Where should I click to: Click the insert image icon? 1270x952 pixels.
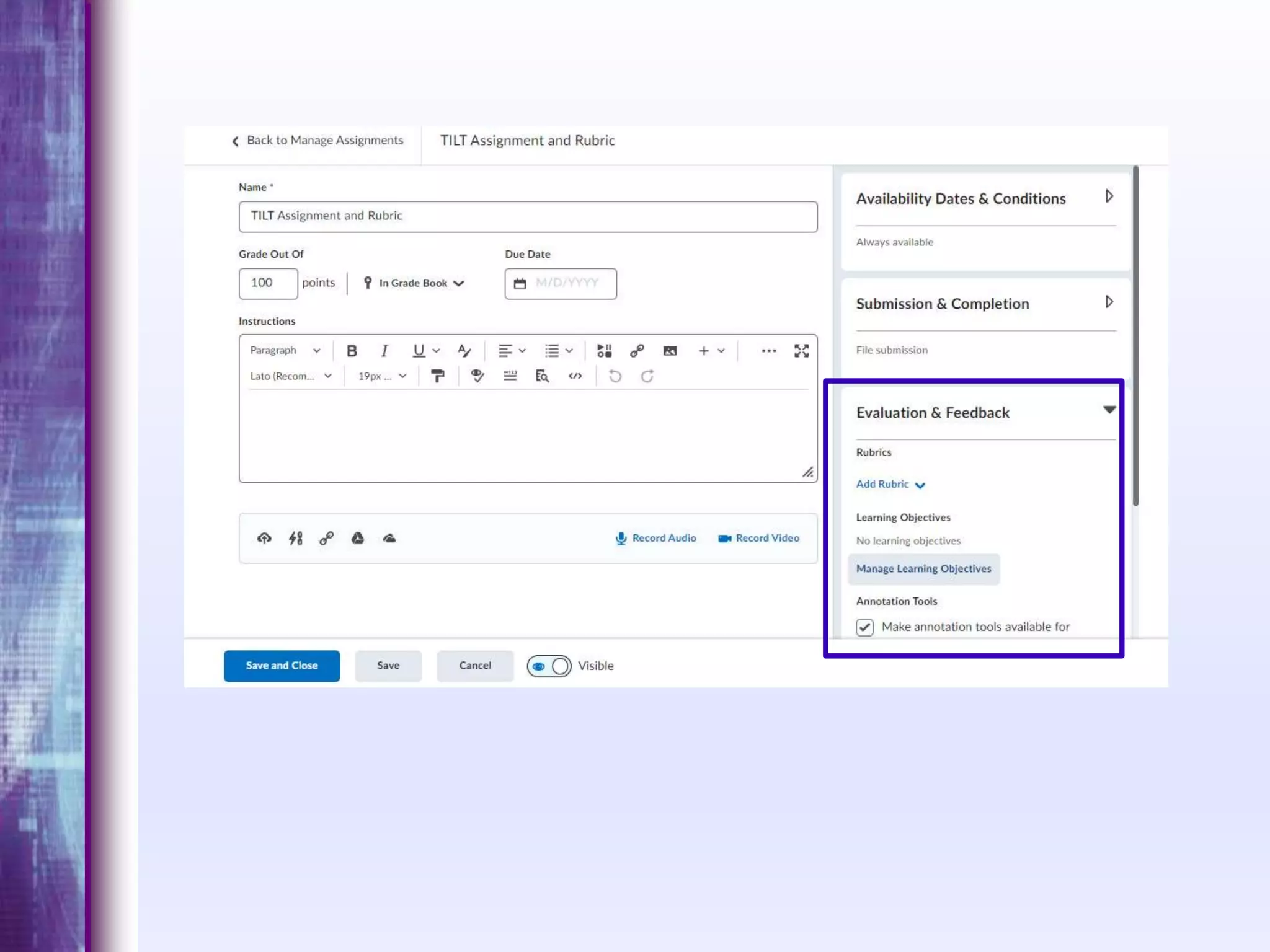pos(670,351)
